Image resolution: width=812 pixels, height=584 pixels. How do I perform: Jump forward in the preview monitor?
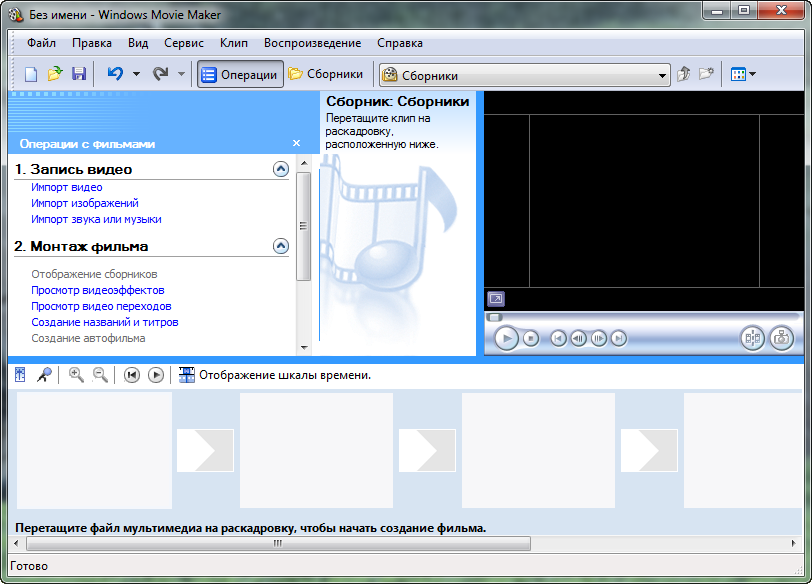[619, 339]
